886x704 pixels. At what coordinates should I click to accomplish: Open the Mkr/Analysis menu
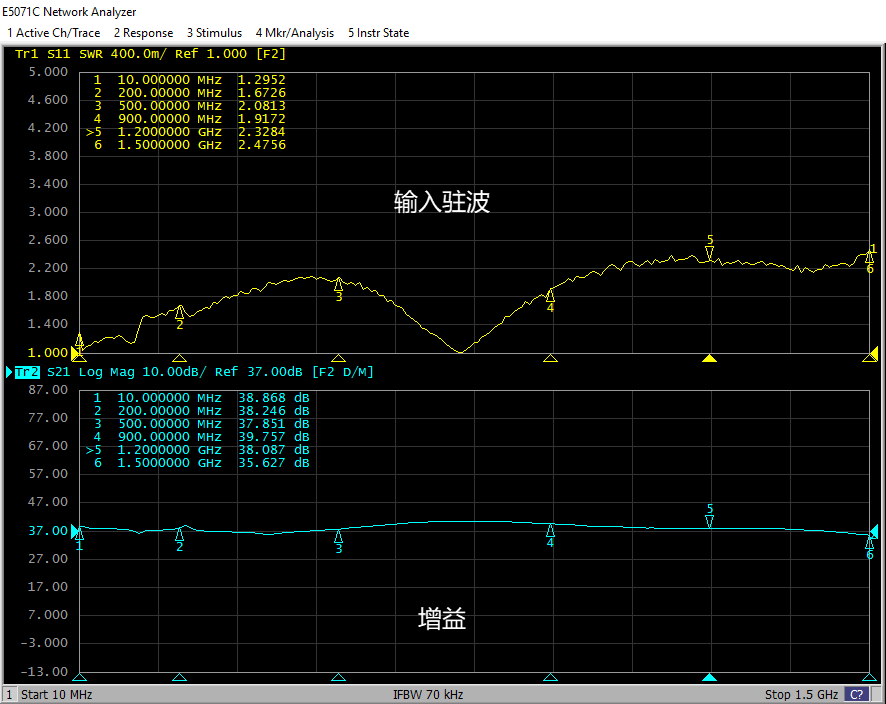[295, 33]
